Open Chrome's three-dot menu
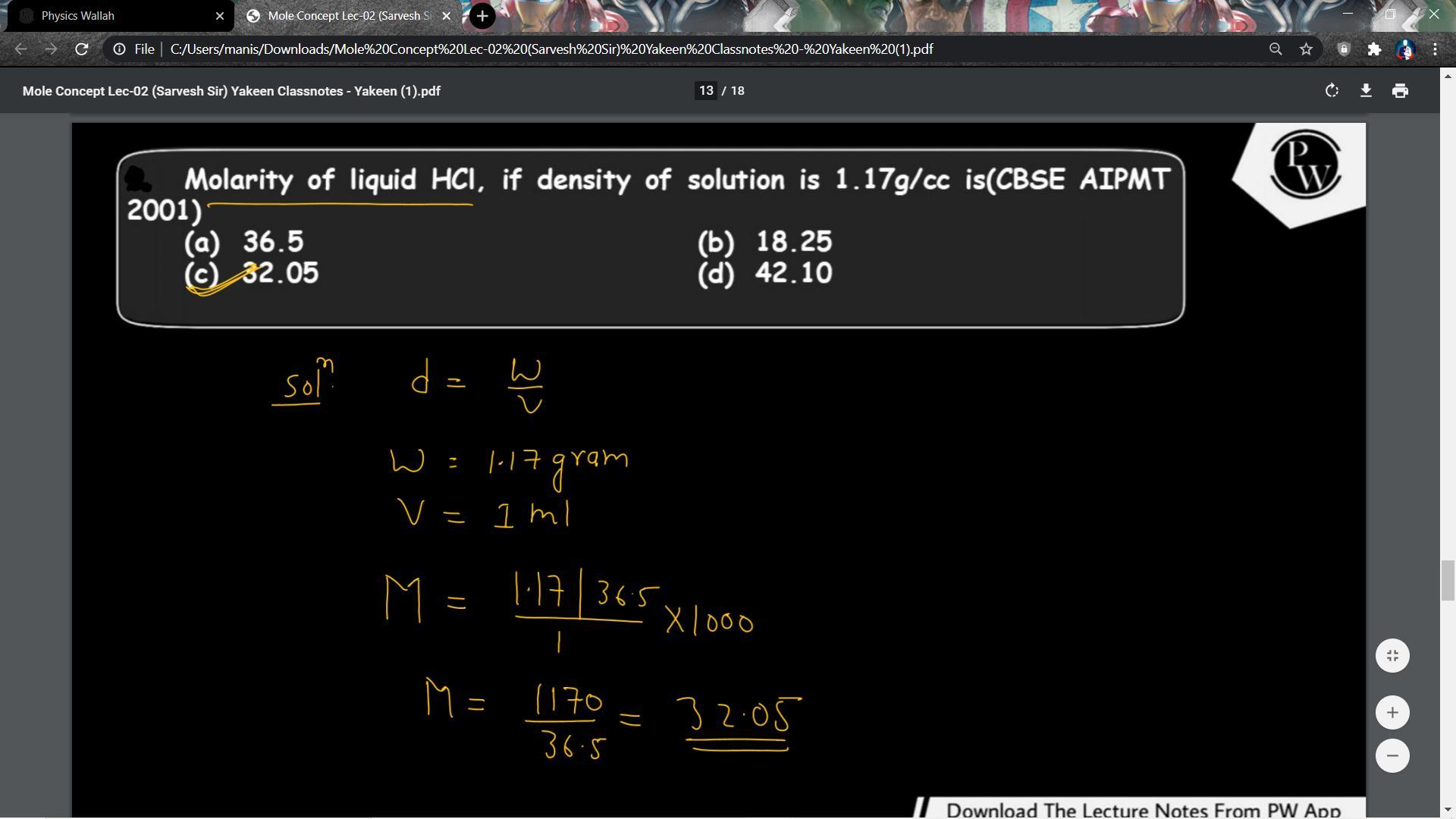 coord(1435,49)
